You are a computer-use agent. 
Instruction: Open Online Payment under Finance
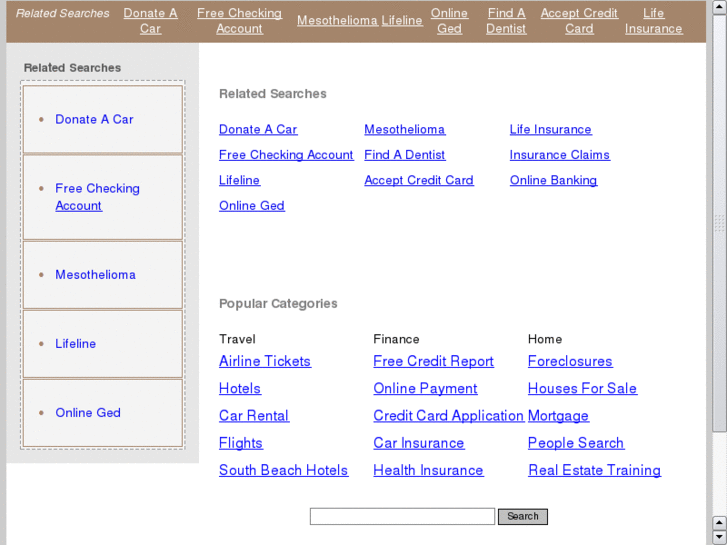(x=425, y=389)
